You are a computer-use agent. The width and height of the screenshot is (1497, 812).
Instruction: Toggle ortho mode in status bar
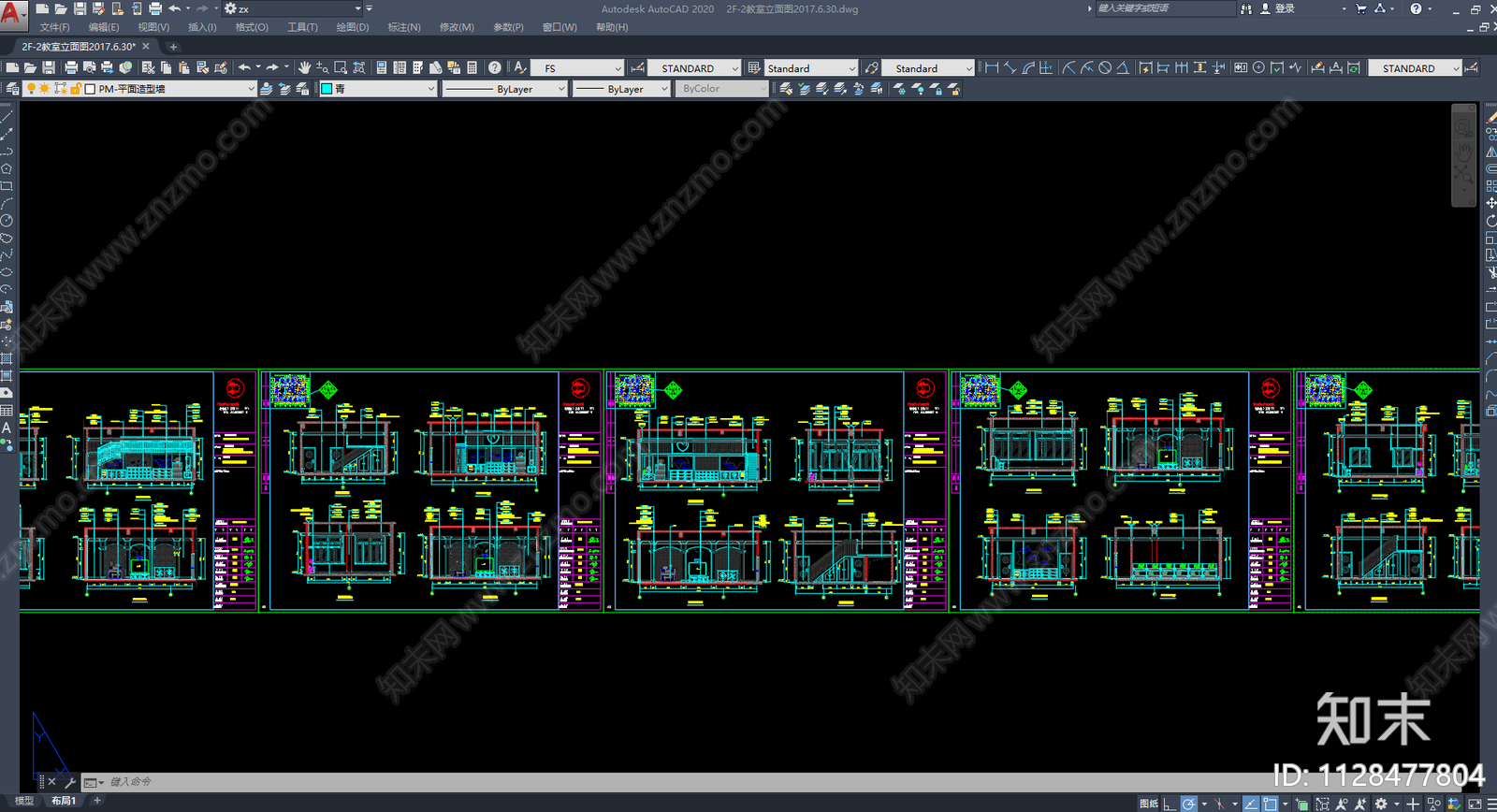pos(1170,804)
